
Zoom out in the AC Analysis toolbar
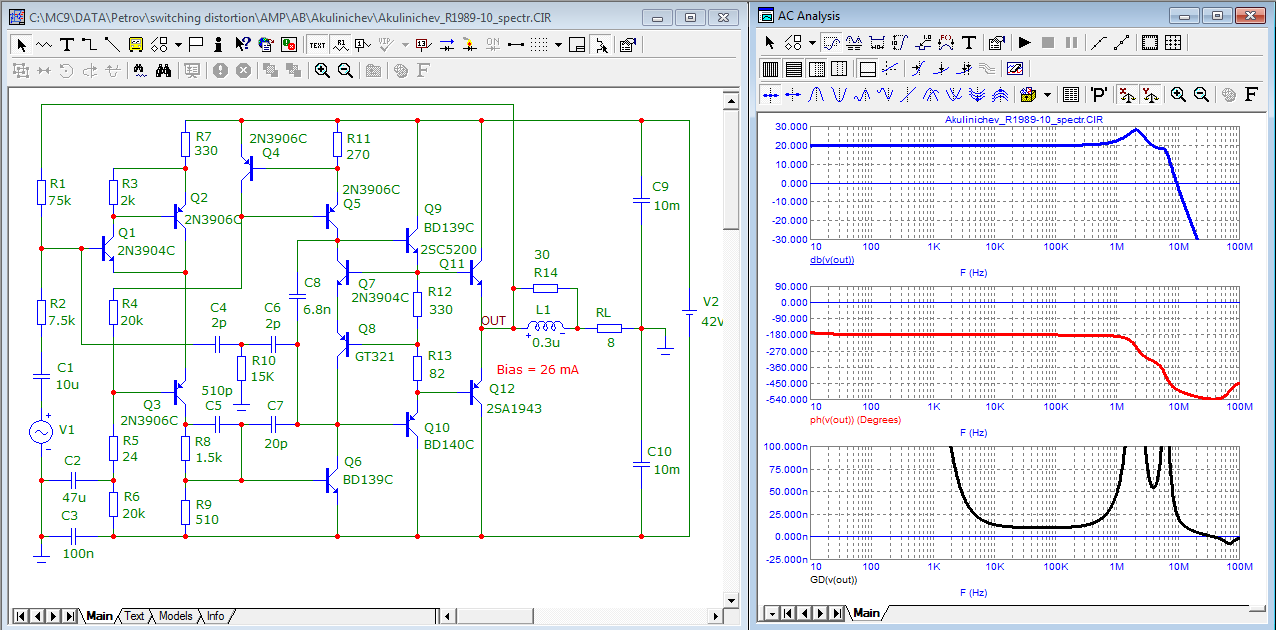click(x=1201, y=95)
